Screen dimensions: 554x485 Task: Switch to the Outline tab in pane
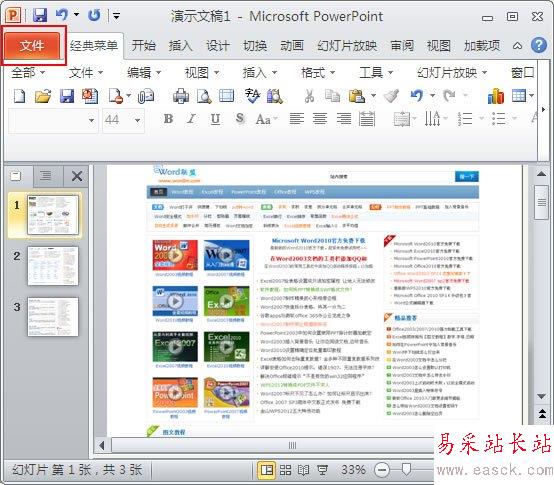46,176
